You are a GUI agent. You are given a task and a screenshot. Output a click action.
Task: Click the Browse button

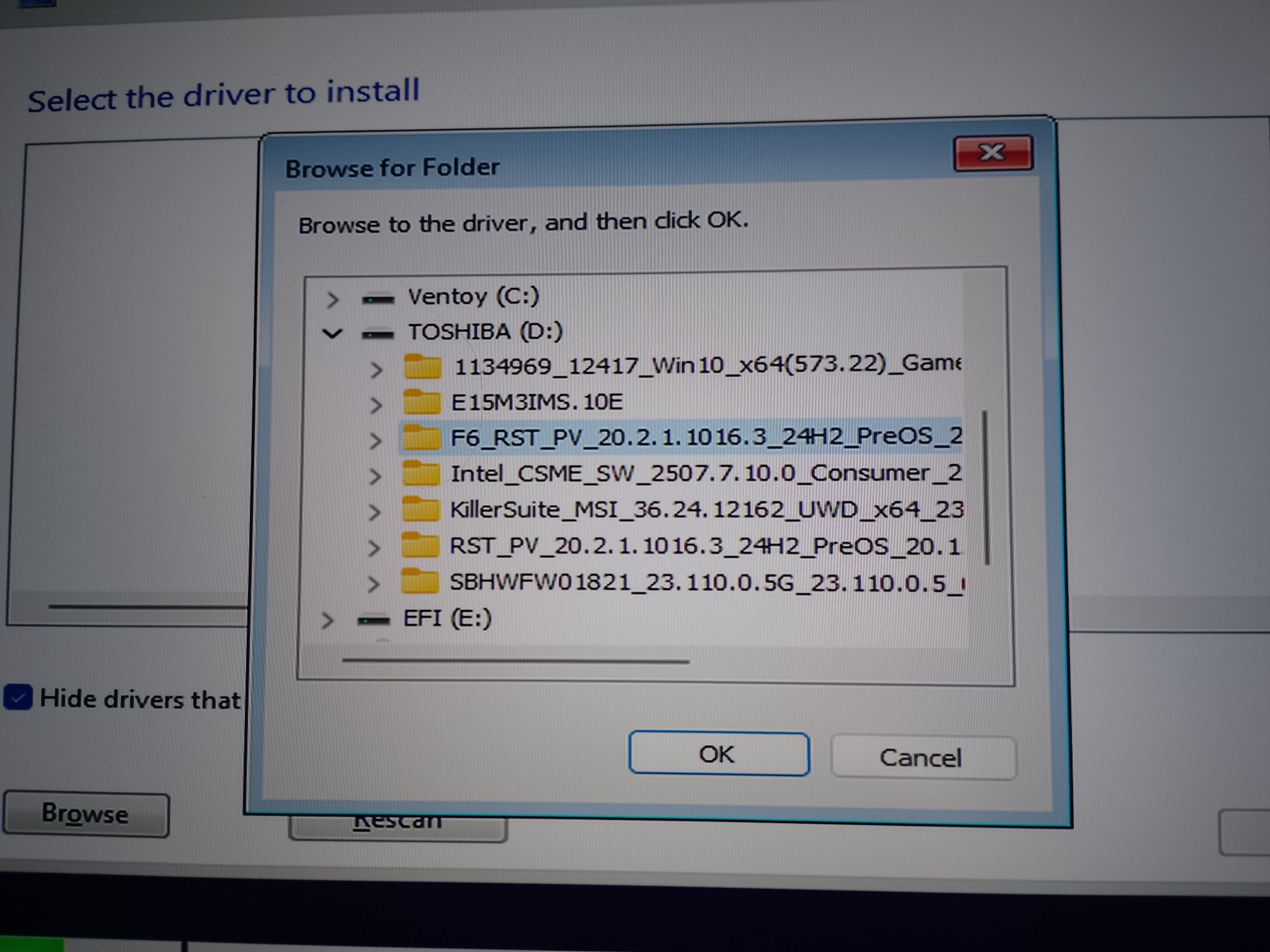[86, 814]
